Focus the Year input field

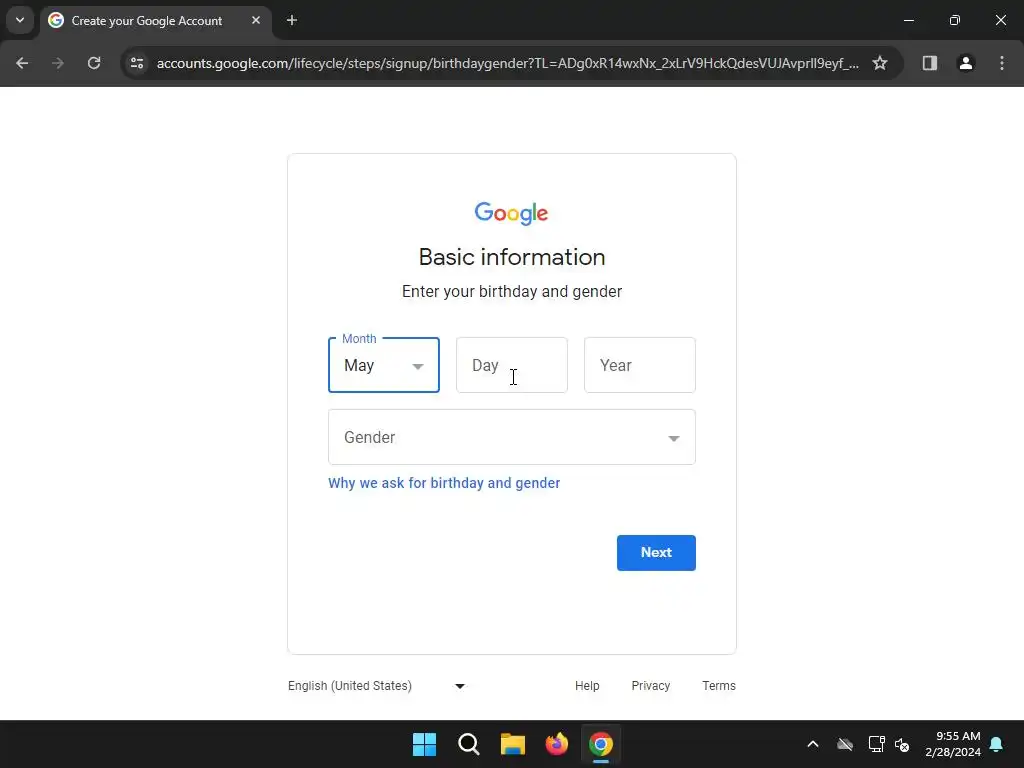639,365
